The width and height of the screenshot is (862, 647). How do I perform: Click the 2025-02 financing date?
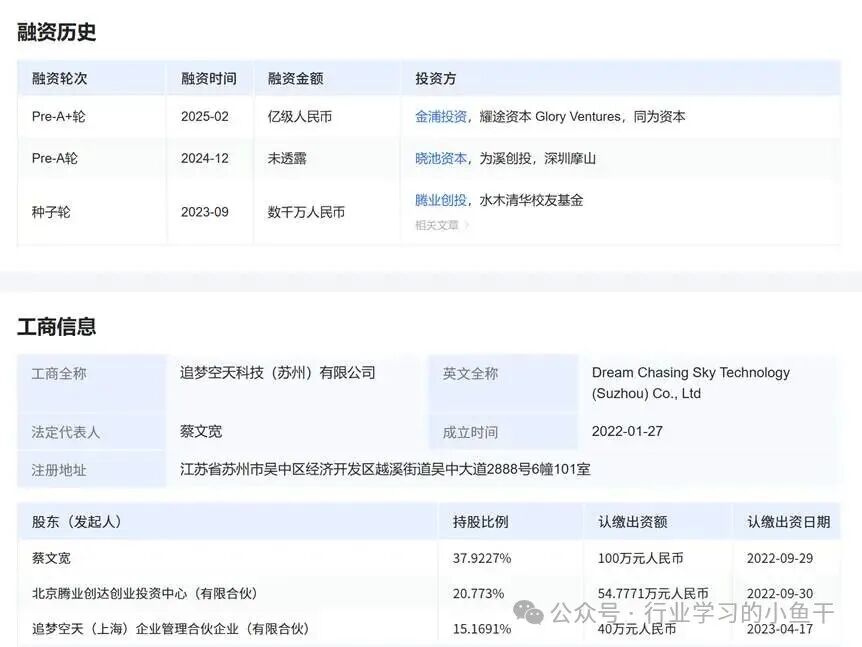coord(205,117)
